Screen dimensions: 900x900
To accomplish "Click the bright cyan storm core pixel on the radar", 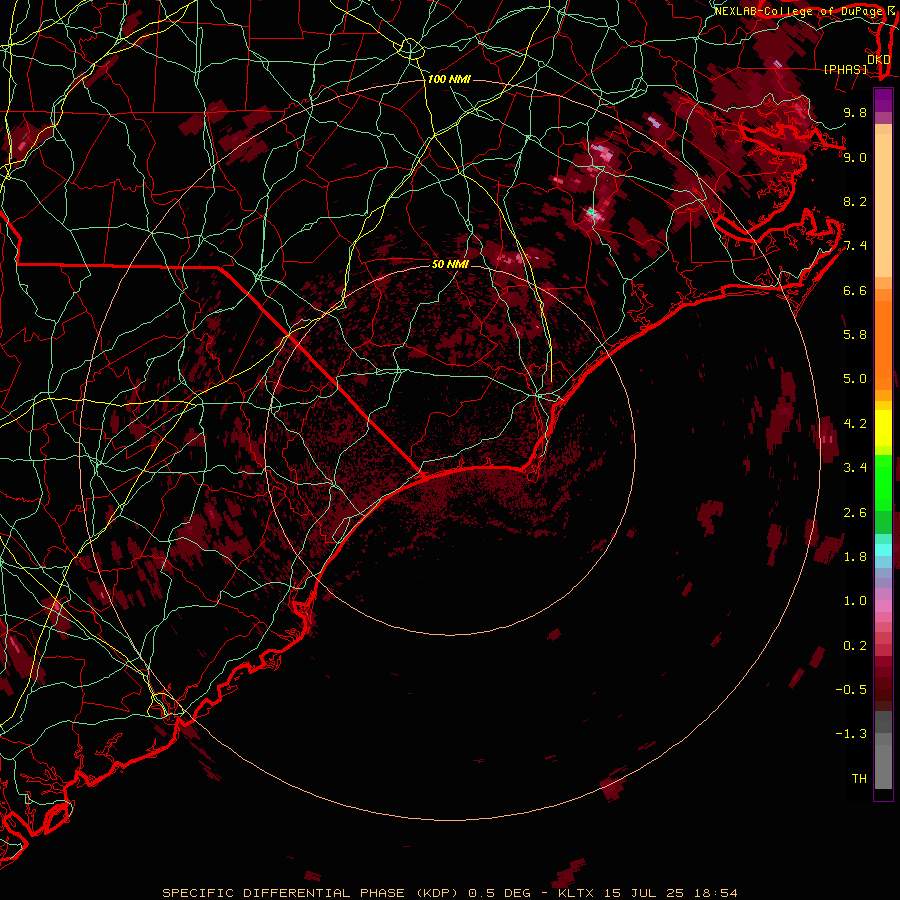I will coord(591,213).
